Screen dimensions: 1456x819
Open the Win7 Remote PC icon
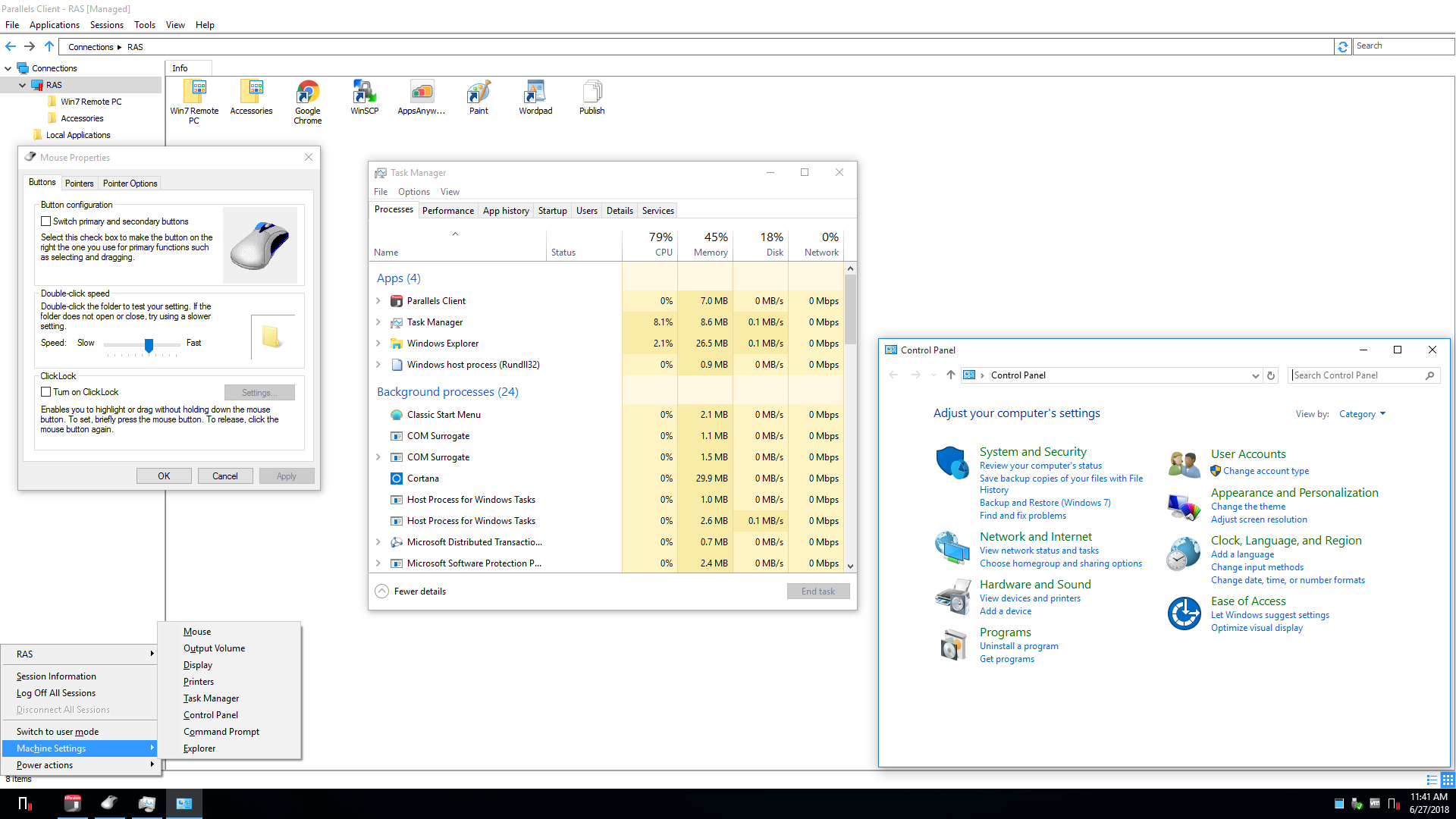point(194,102)
